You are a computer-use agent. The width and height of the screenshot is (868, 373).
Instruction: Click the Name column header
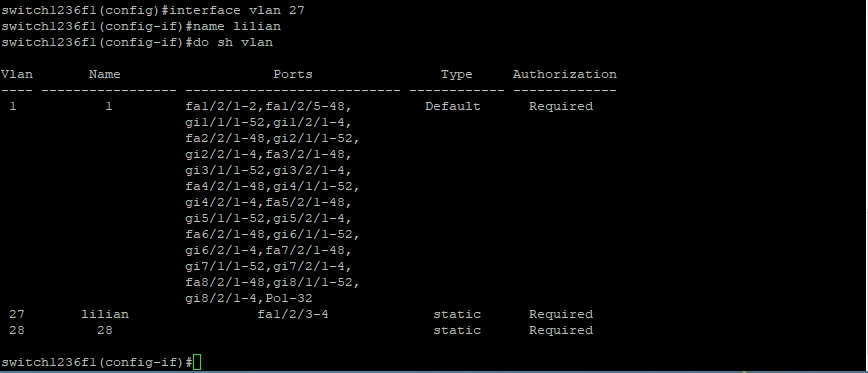pyautogui.click(x=105, y=74)
